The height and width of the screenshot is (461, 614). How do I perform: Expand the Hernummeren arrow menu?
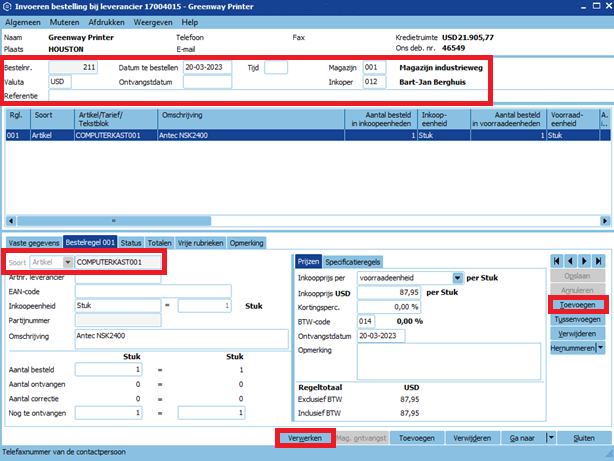coord(600,348)
